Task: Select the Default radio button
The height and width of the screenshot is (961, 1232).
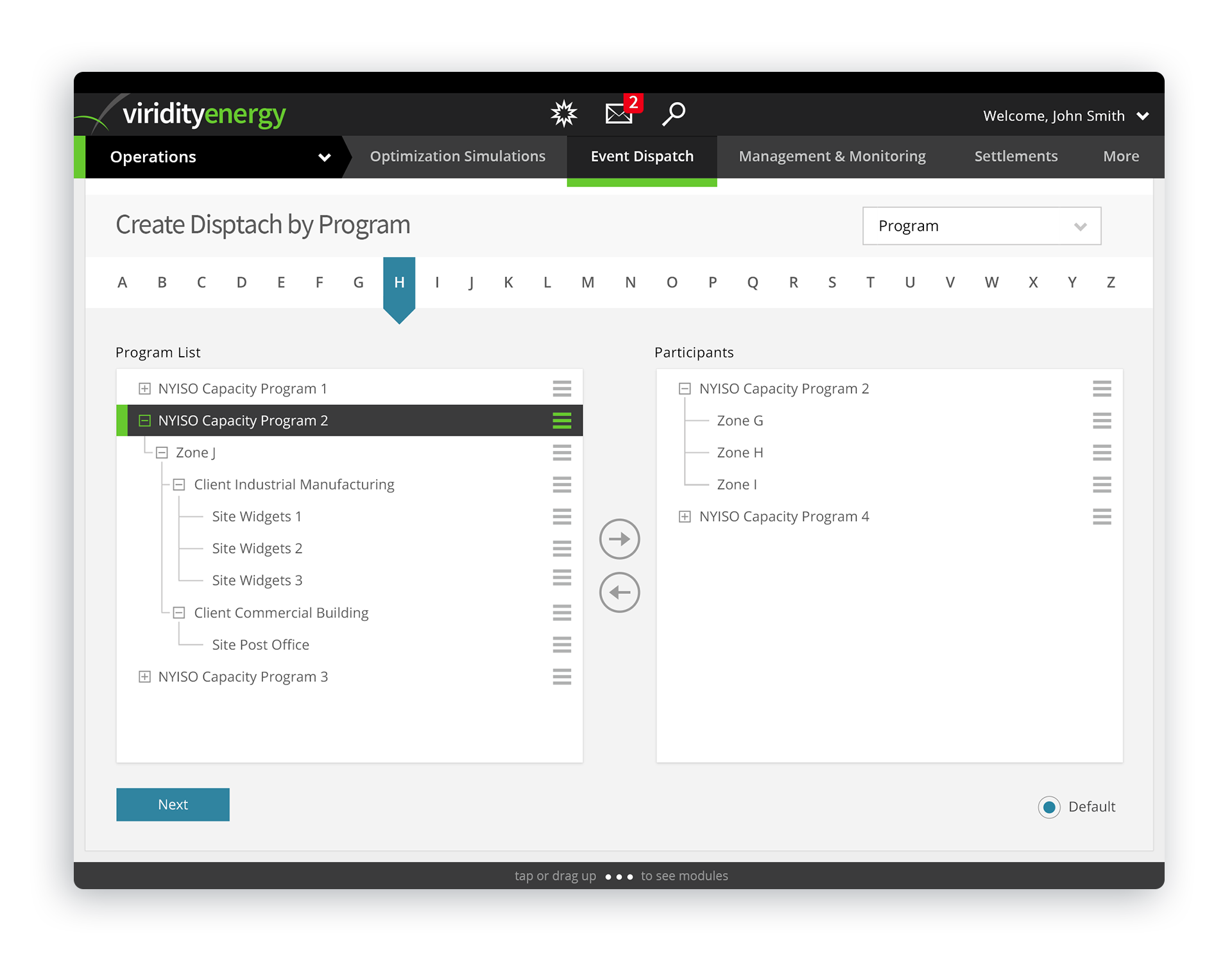Action: coord(1049,807)
